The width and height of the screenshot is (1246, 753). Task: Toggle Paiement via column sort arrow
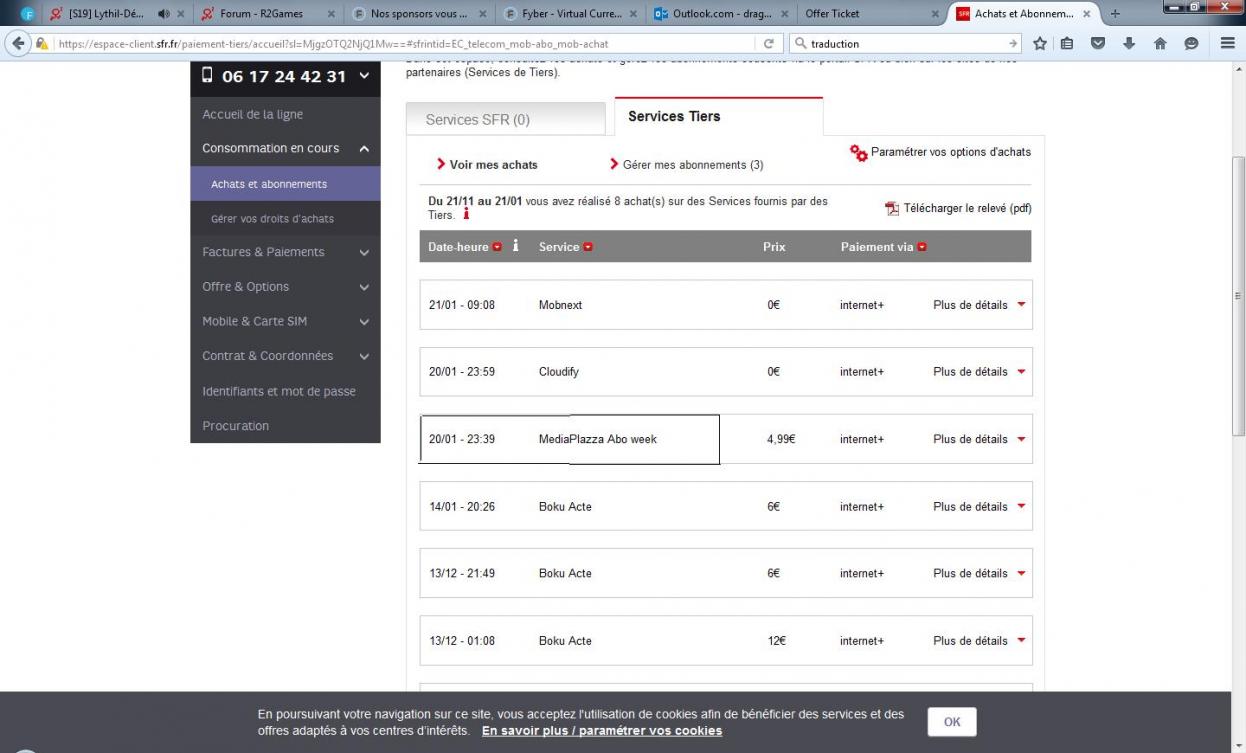[922, 247]
